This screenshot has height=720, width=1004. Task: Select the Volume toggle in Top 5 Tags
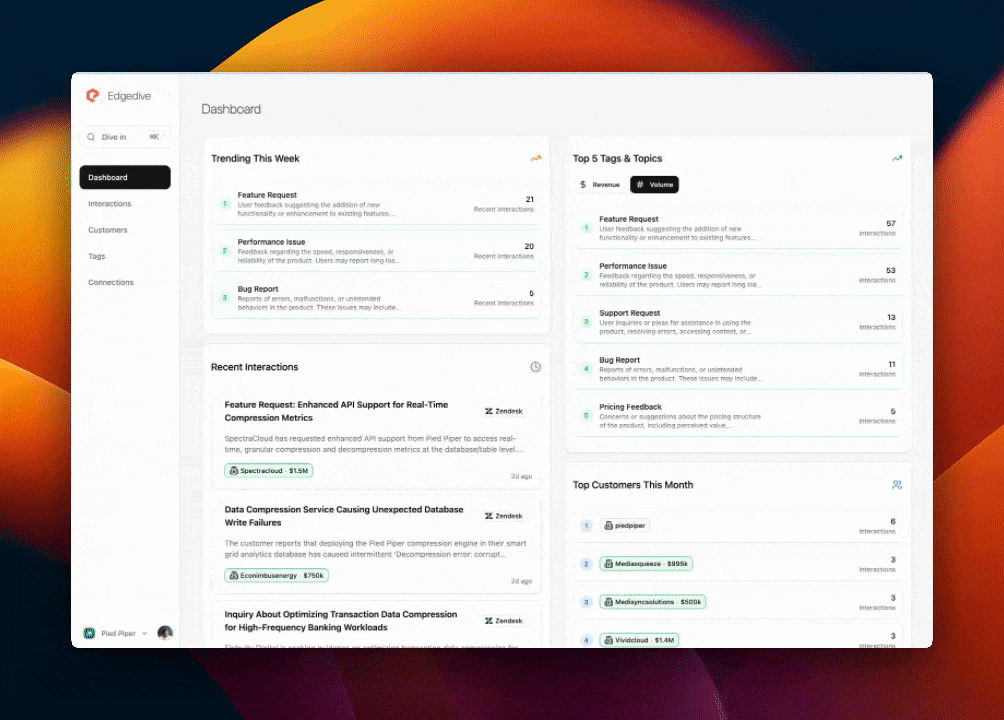click(x=655, y=185)
